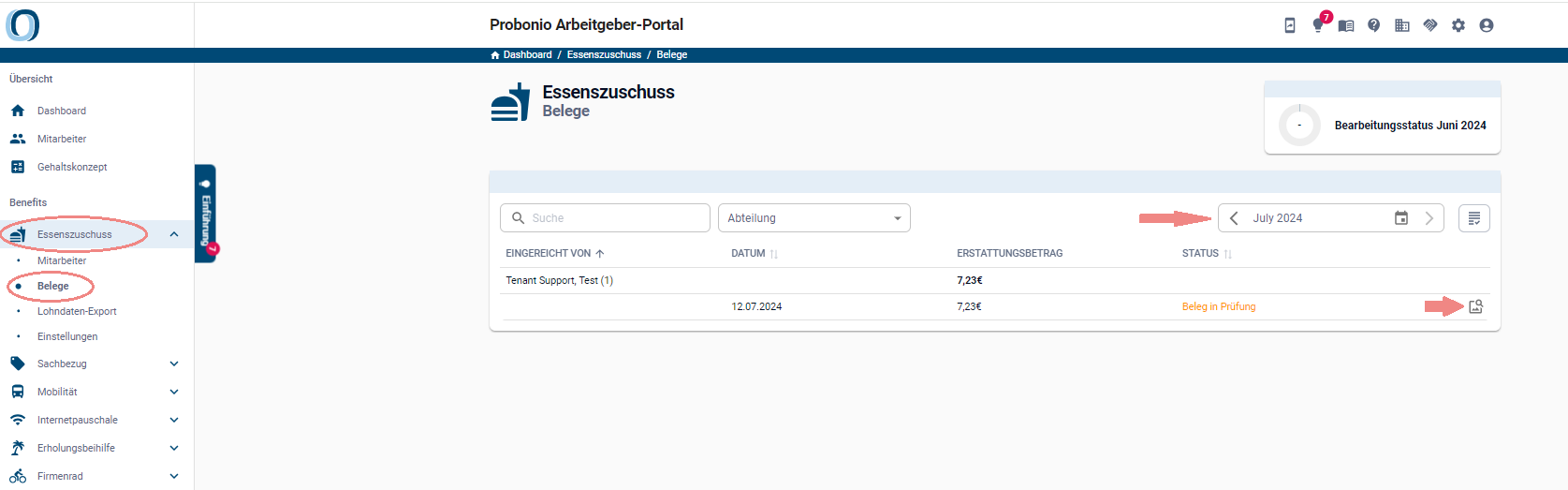Open tips lightbulb with 7 notifications
The width and height of the screenshot is (1568, 490).
(1318, 24)
